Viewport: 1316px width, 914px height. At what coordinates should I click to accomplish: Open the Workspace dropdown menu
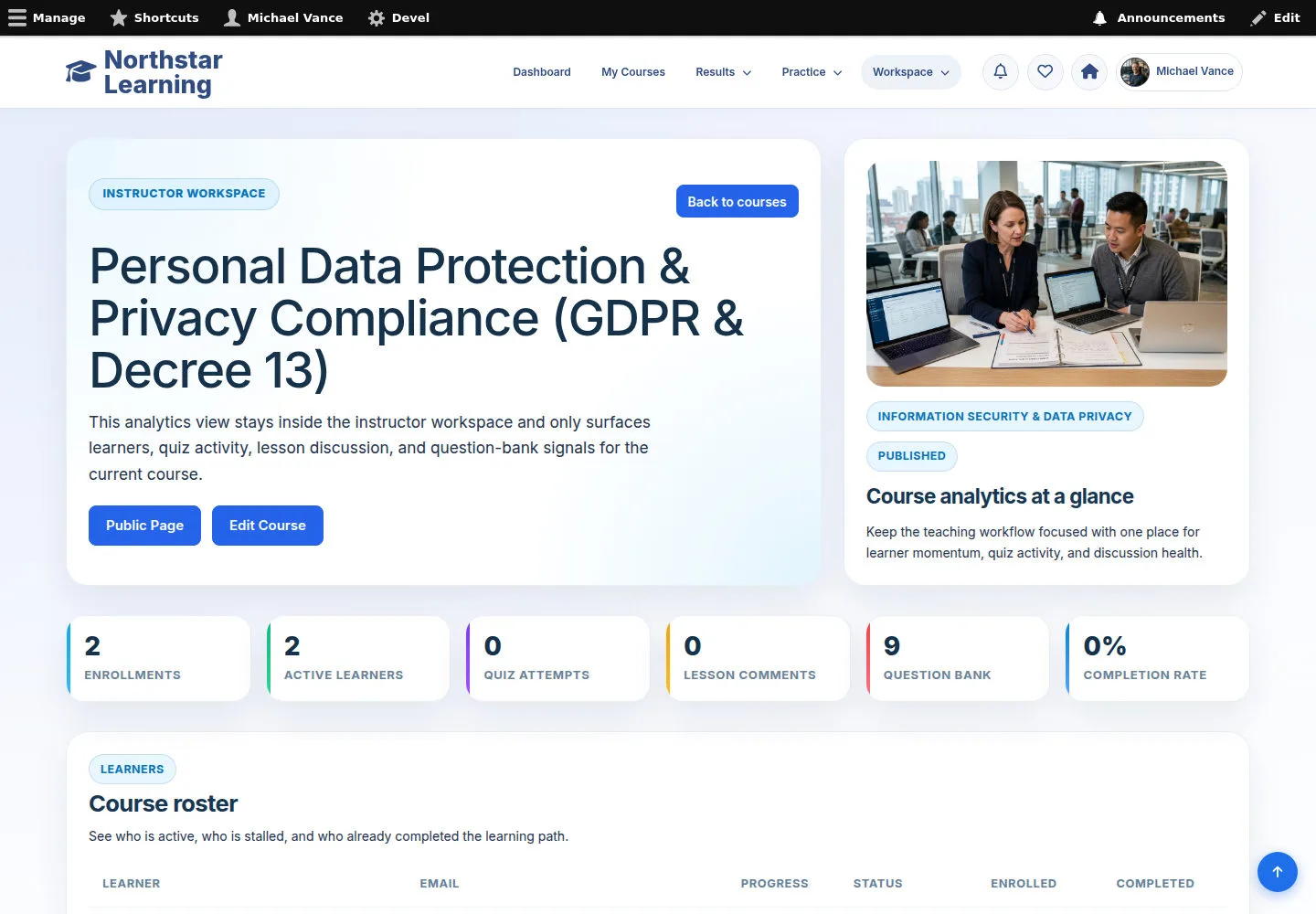pos(911,72)
